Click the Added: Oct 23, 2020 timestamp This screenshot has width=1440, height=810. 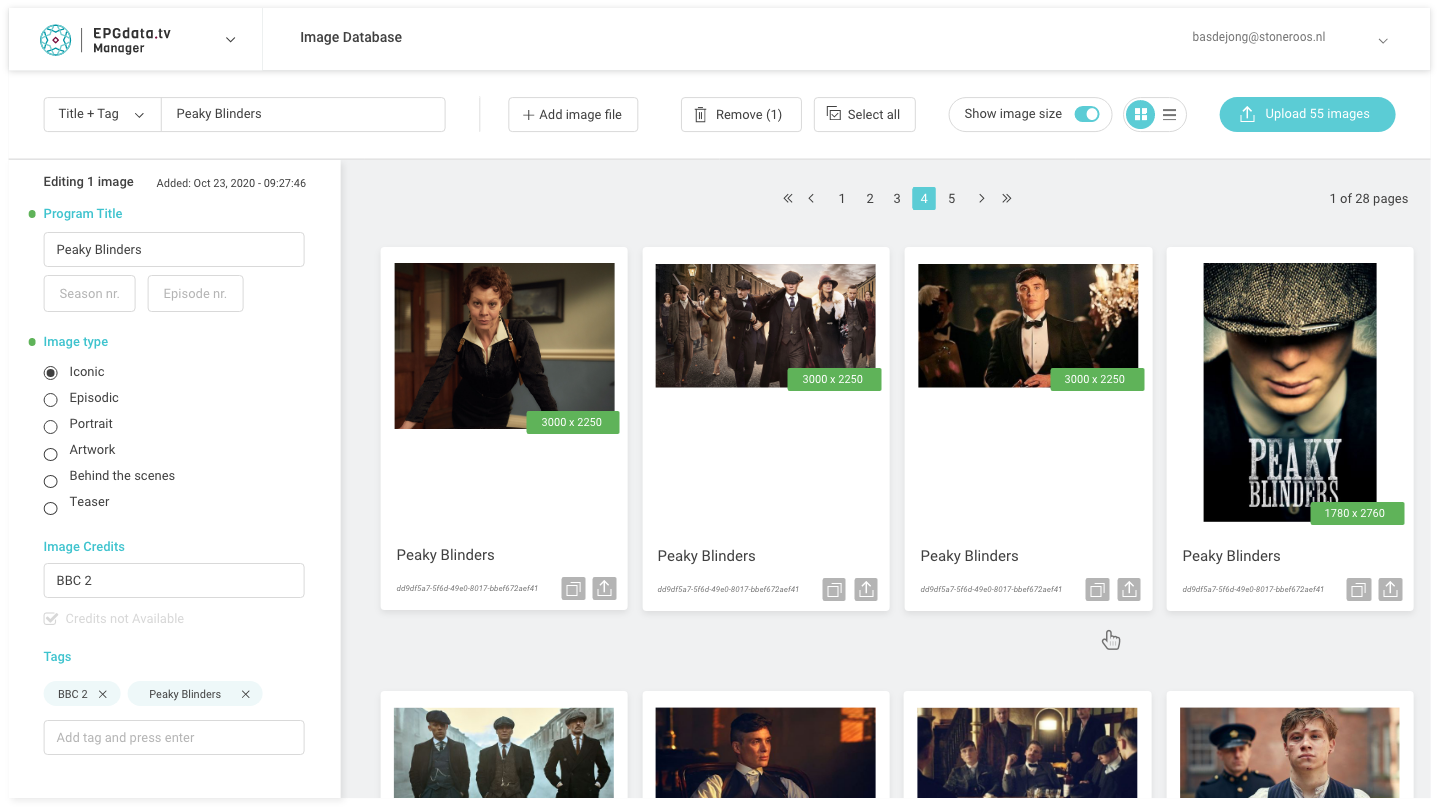click(231, 183)
